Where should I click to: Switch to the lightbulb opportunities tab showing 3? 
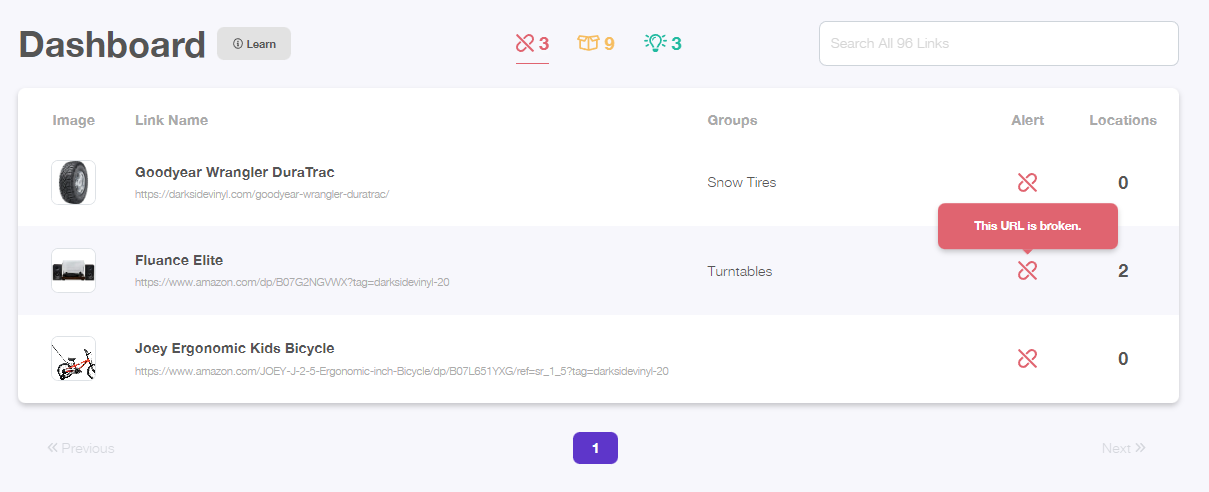click(x=663, y=43)
